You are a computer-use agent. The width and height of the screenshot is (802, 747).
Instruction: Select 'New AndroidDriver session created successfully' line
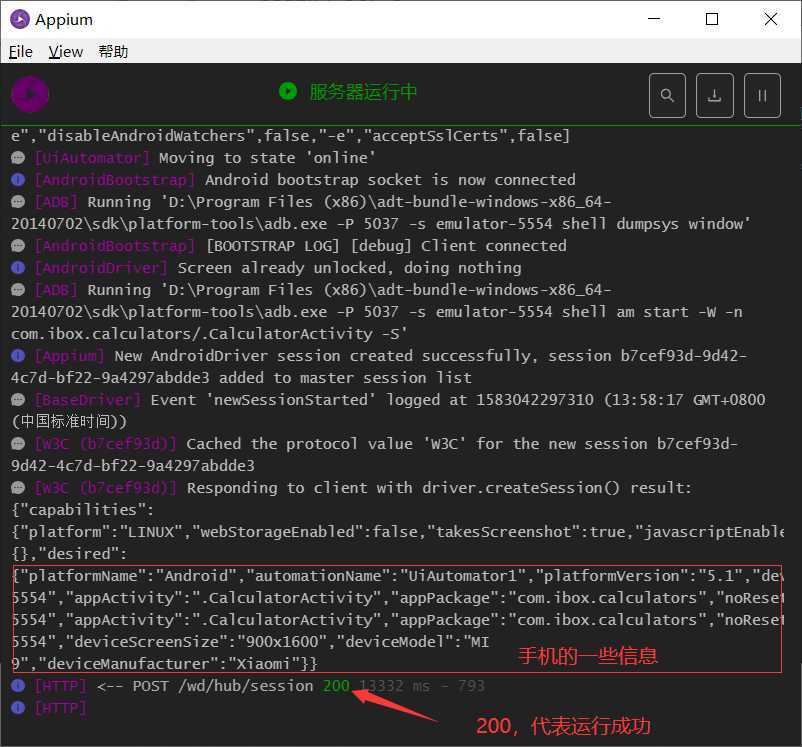click(378, 367)
